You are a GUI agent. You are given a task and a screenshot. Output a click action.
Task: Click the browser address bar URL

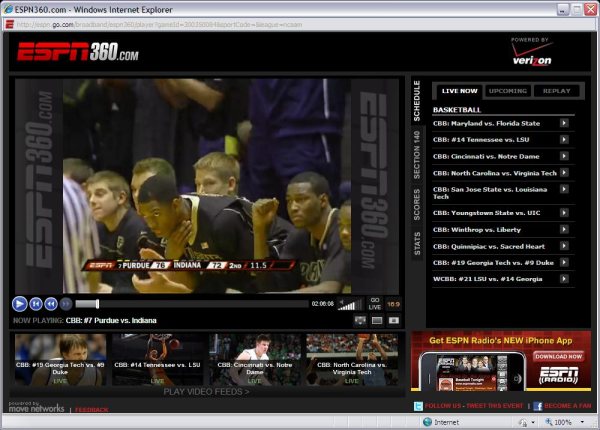[x=159, y=24]
